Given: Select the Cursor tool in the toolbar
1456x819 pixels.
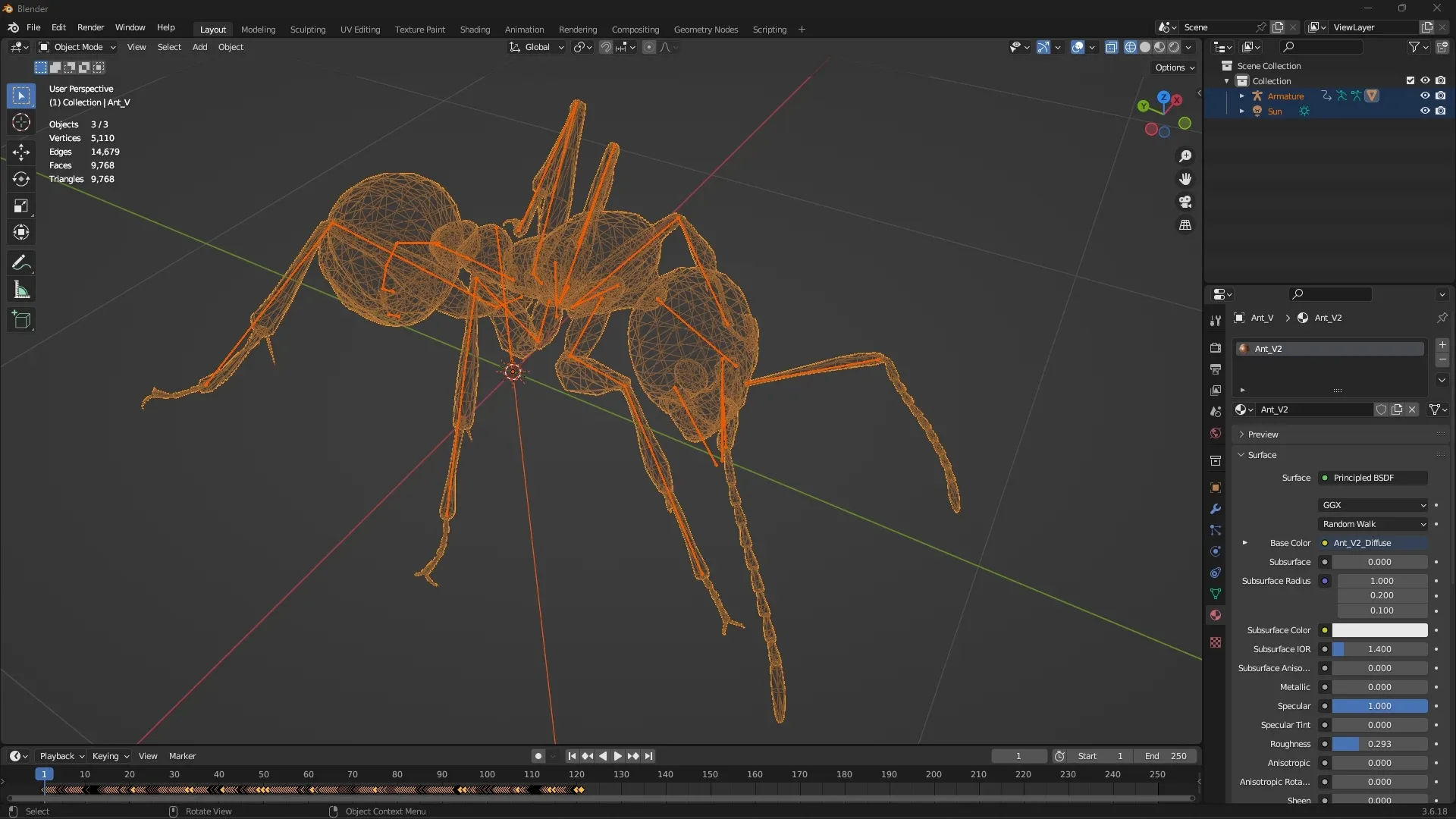Looking at the screenshot, I should [21, 123].
